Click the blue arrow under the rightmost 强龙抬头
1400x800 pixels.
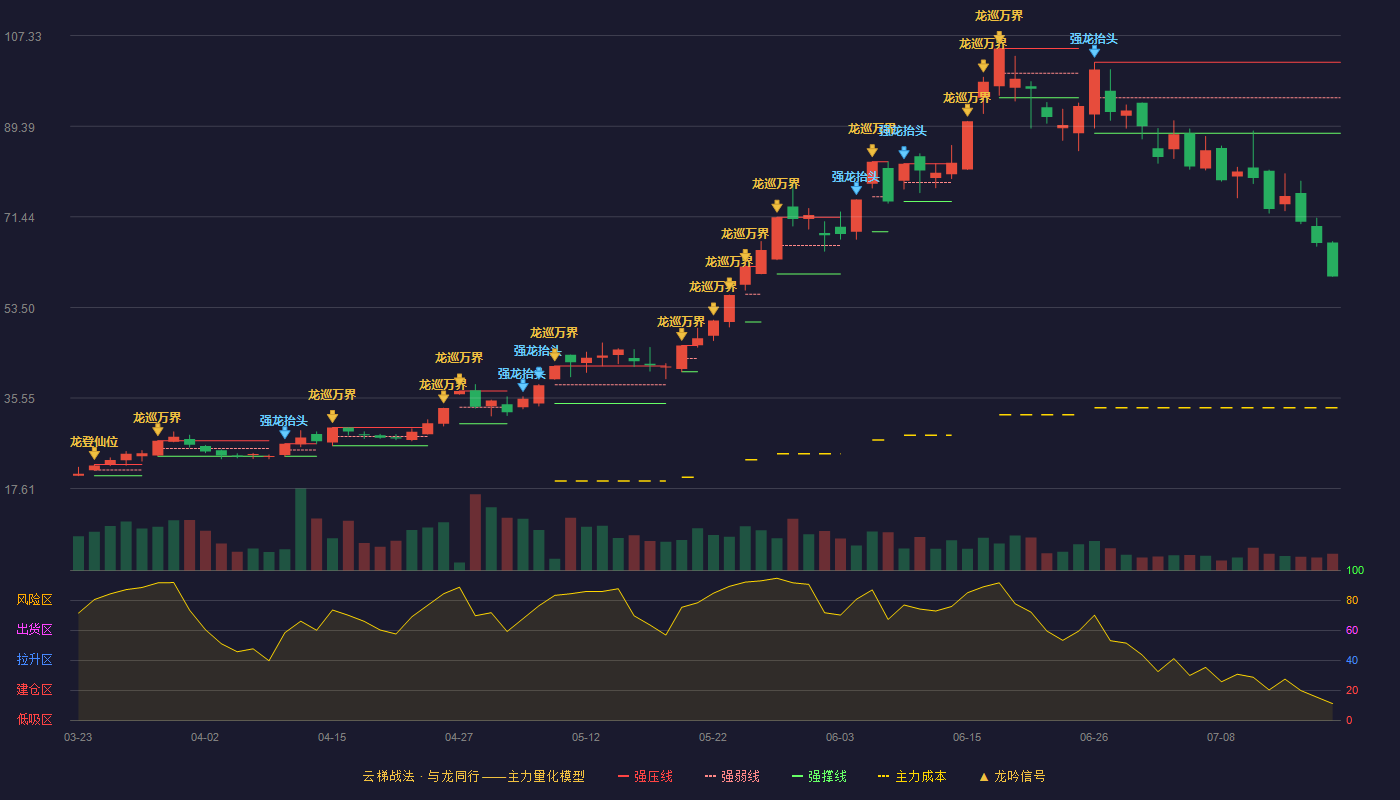click(1094, 51)
